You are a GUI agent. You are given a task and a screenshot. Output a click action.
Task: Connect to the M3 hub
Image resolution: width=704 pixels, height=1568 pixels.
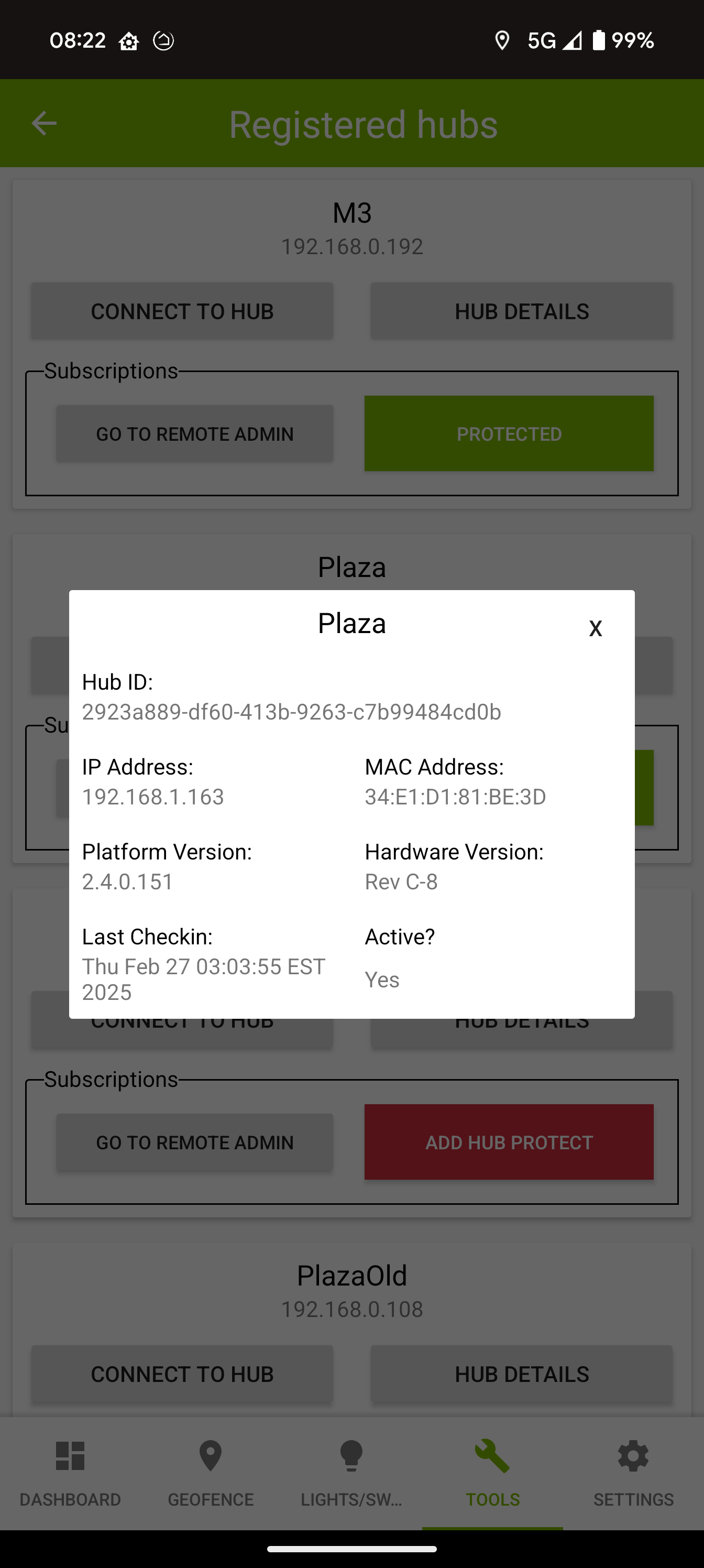coord(182,311)
